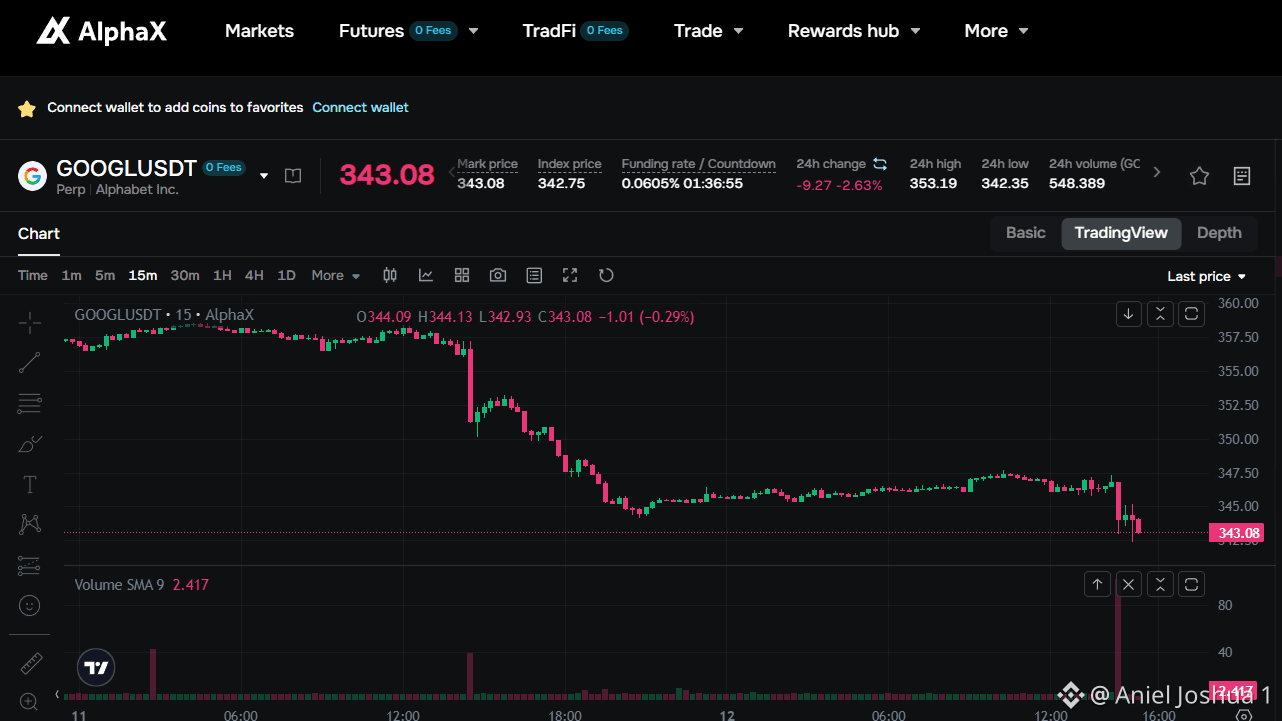Collapse the main chart pane
1282x721 pixels.
click(1160, 314)
